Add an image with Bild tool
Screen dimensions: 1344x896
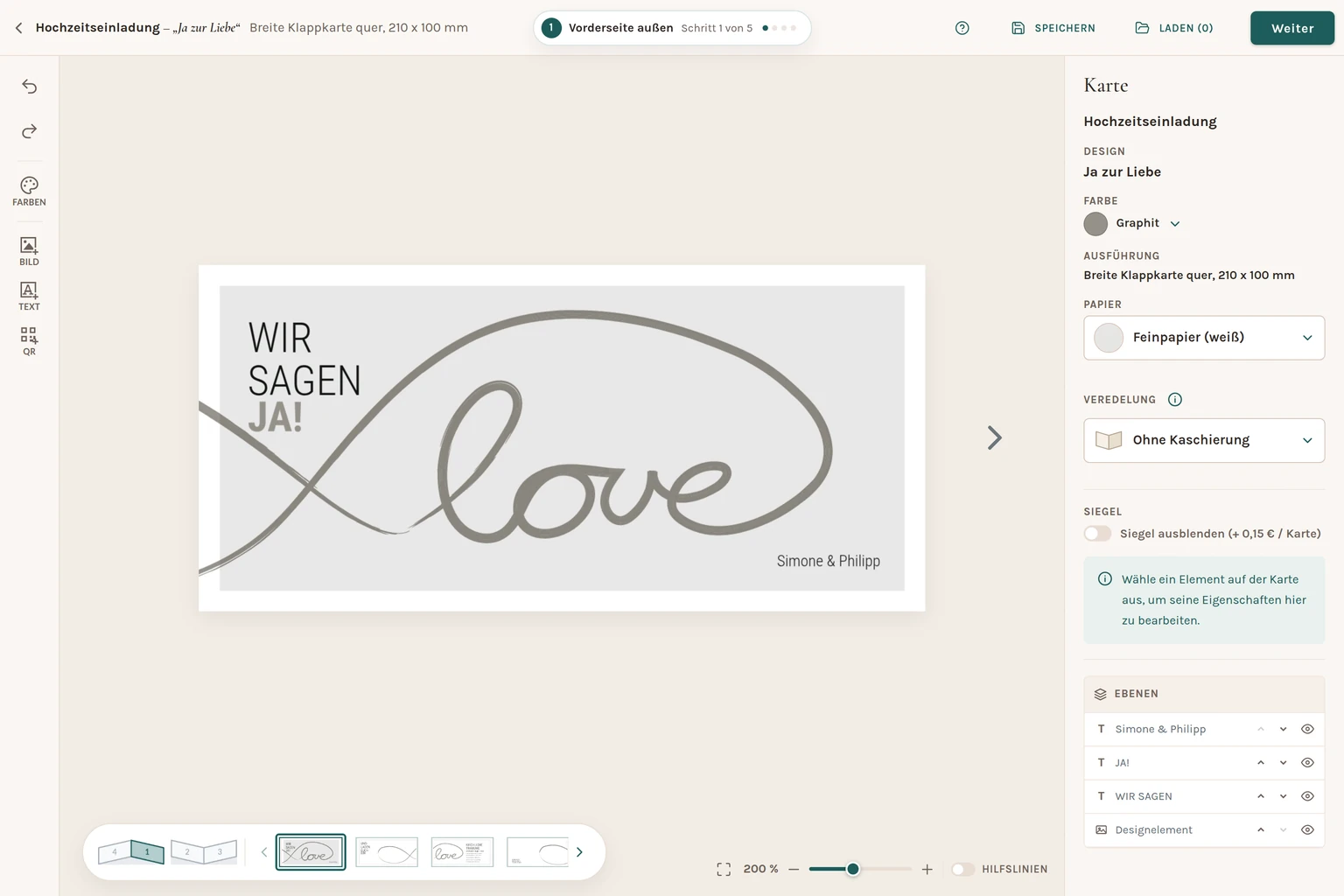[x=29, y=251]
